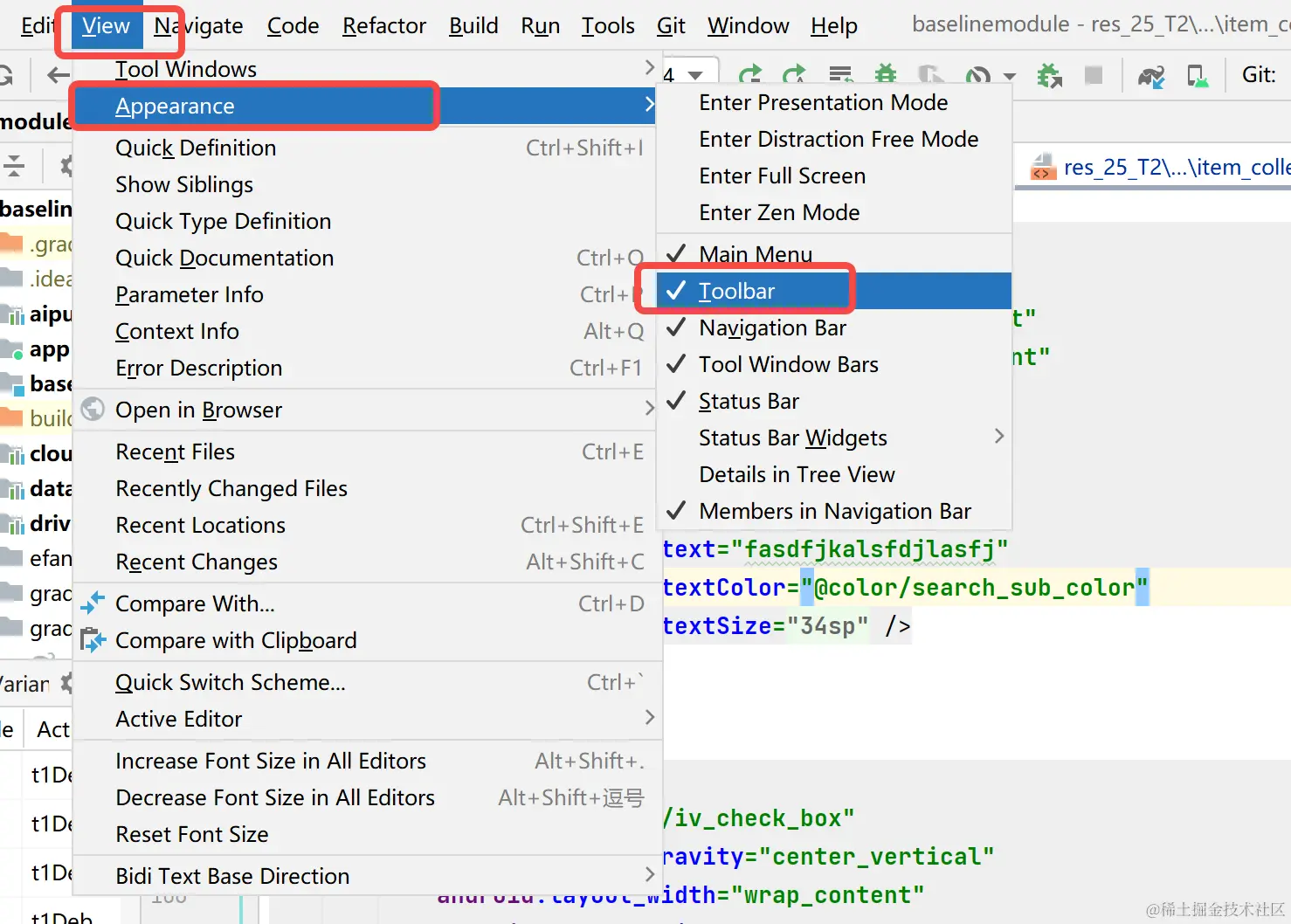Select Enter Distraction Free Mode
This screenshot has height=924, width=1291.
(x=834, y=139)
